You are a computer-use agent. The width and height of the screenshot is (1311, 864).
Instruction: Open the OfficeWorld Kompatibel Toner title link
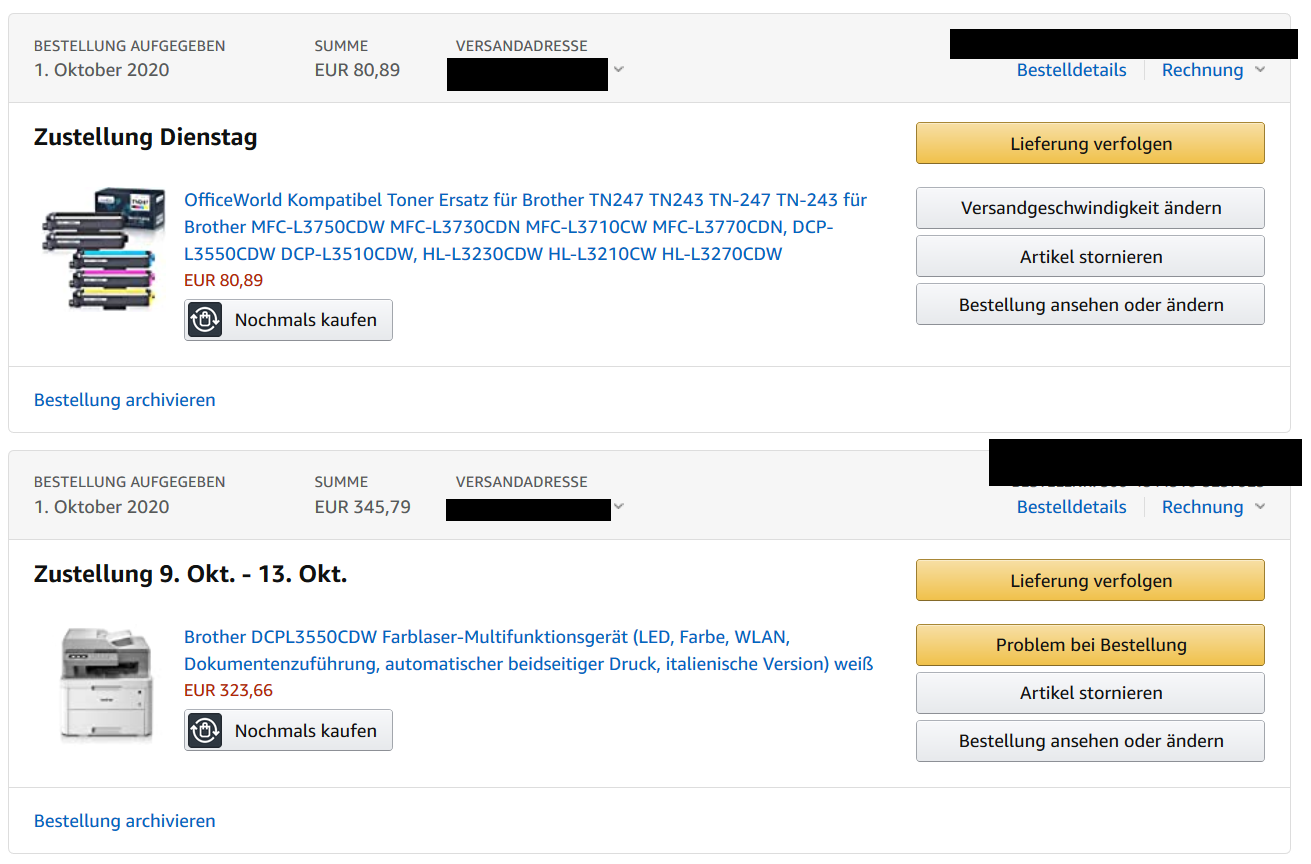526,227
